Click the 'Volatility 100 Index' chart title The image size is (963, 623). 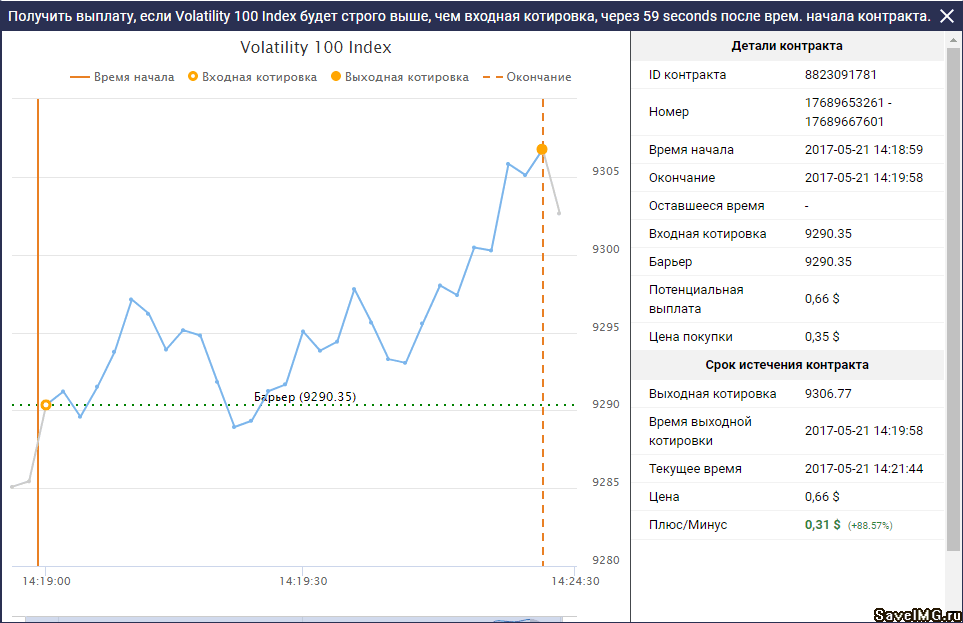click(x=316, y=48)
